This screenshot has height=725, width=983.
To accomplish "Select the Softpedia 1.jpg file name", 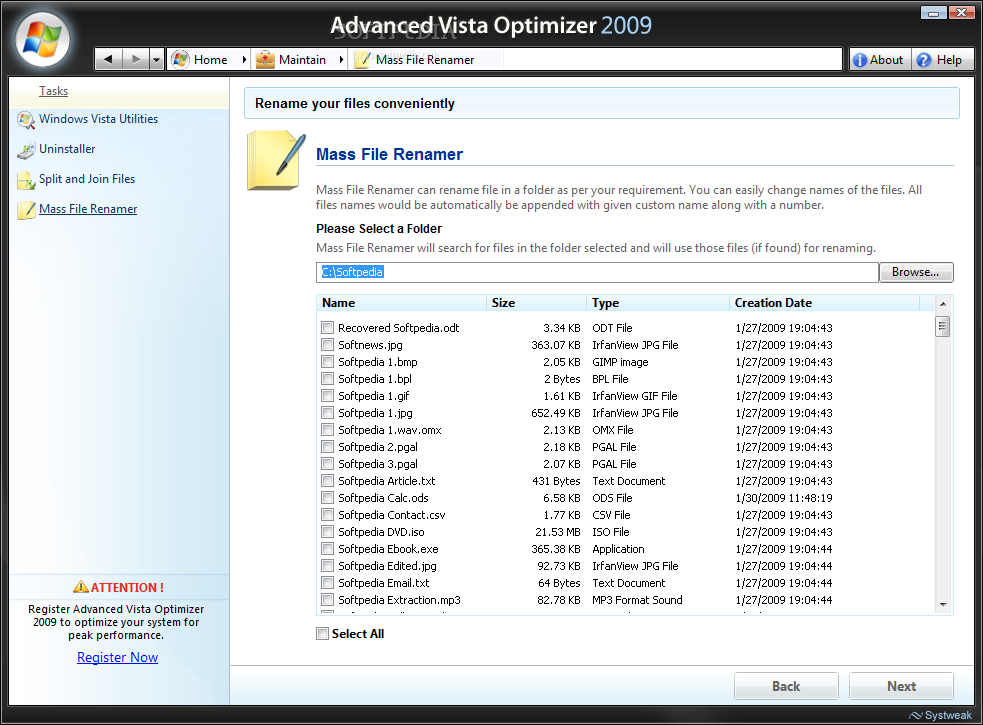I will tap(376, 413).
